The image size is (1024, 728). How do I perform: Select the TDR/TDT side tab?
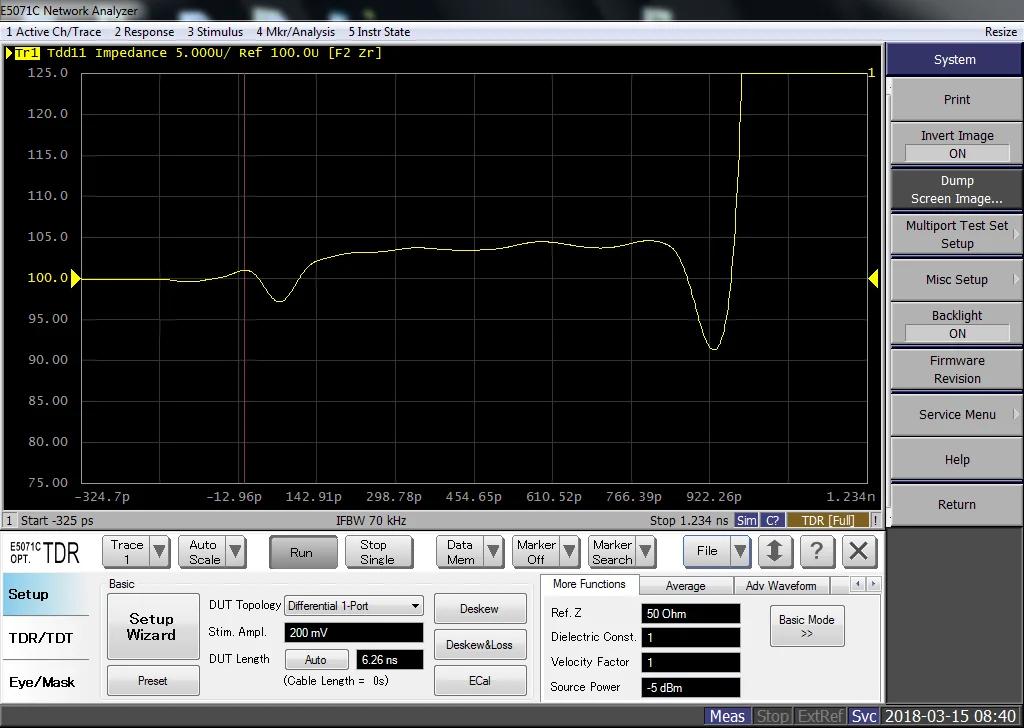45,638
